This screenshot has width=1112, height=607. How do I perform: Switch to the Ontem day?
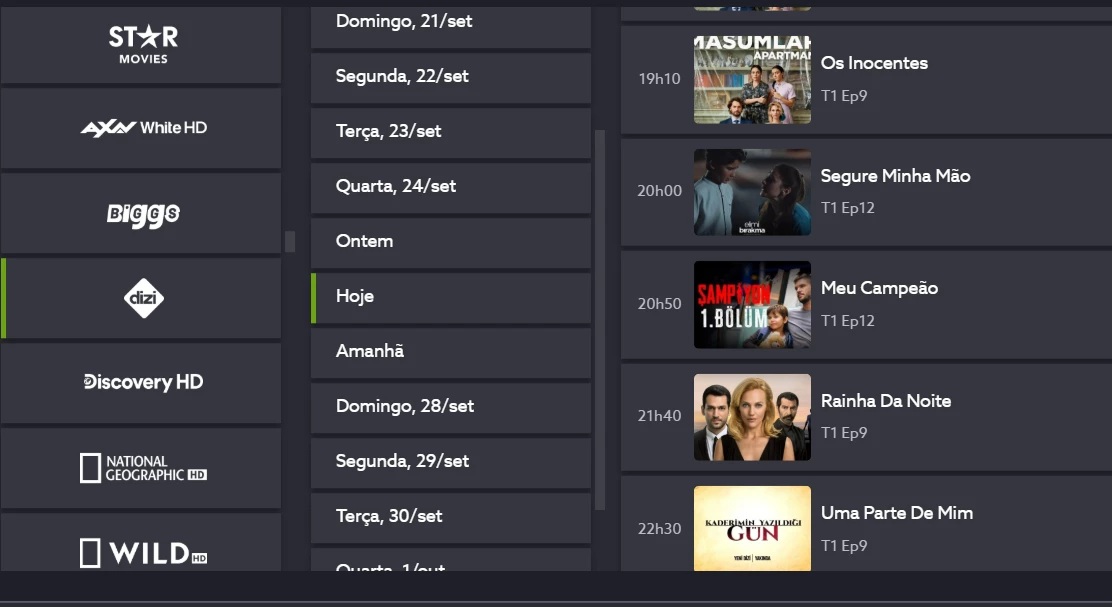coord(451,243)
